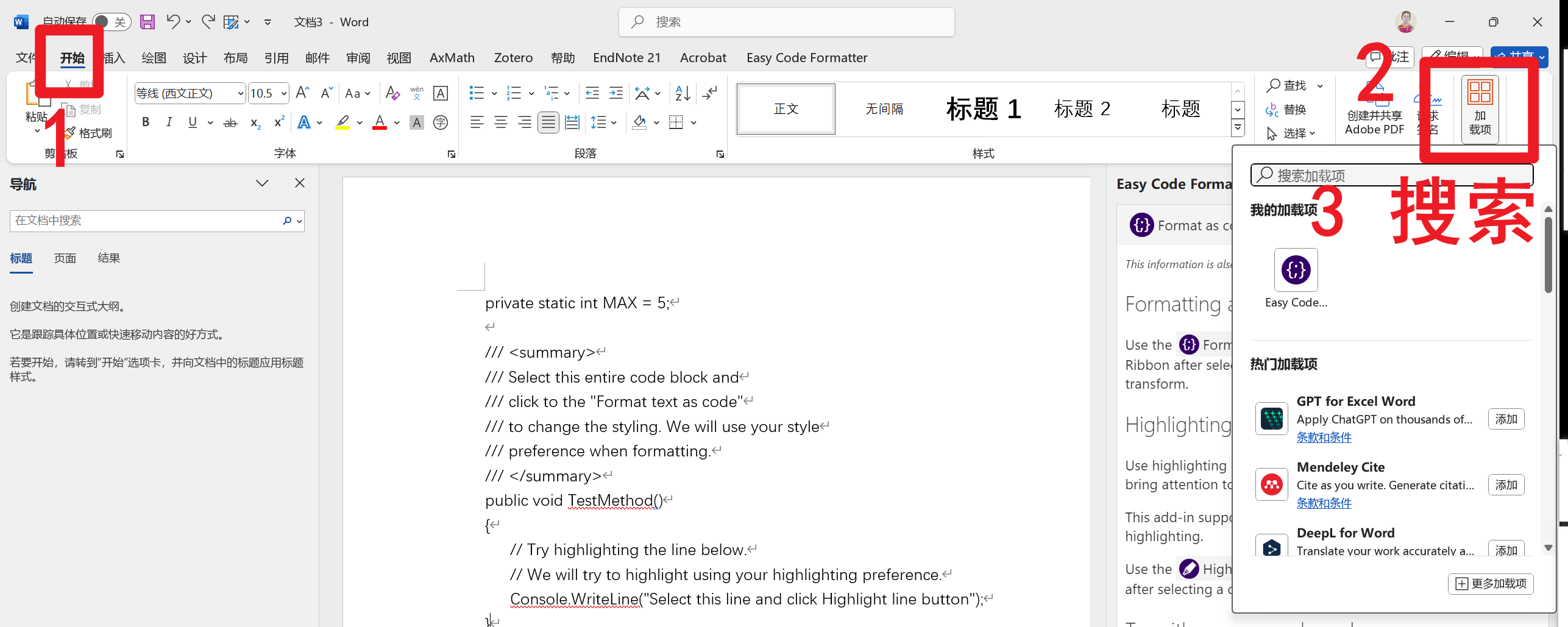
Task: Open the change case (Aa) dropdown
Action: point(357,93)
